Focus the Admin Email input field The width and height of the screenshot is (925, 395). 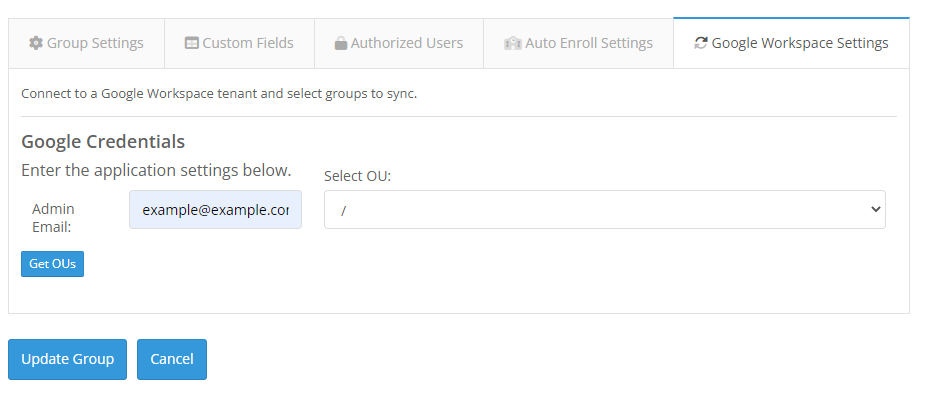pos(215,209)
